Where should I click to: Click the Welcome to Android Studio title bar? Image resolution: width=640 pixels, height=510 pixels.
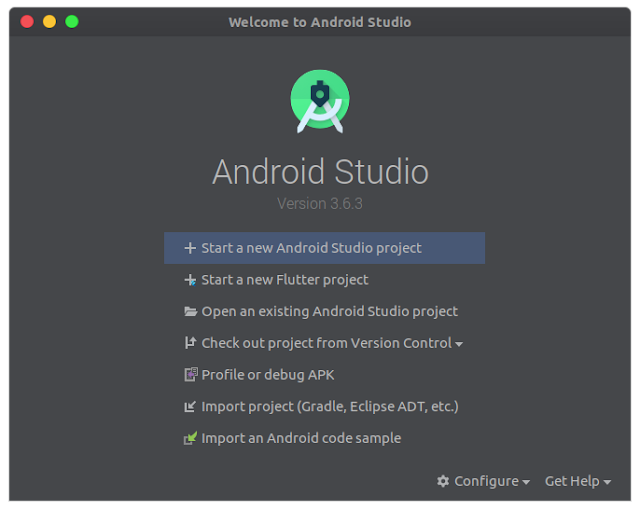pyautogui.click(x=320, y=22)
